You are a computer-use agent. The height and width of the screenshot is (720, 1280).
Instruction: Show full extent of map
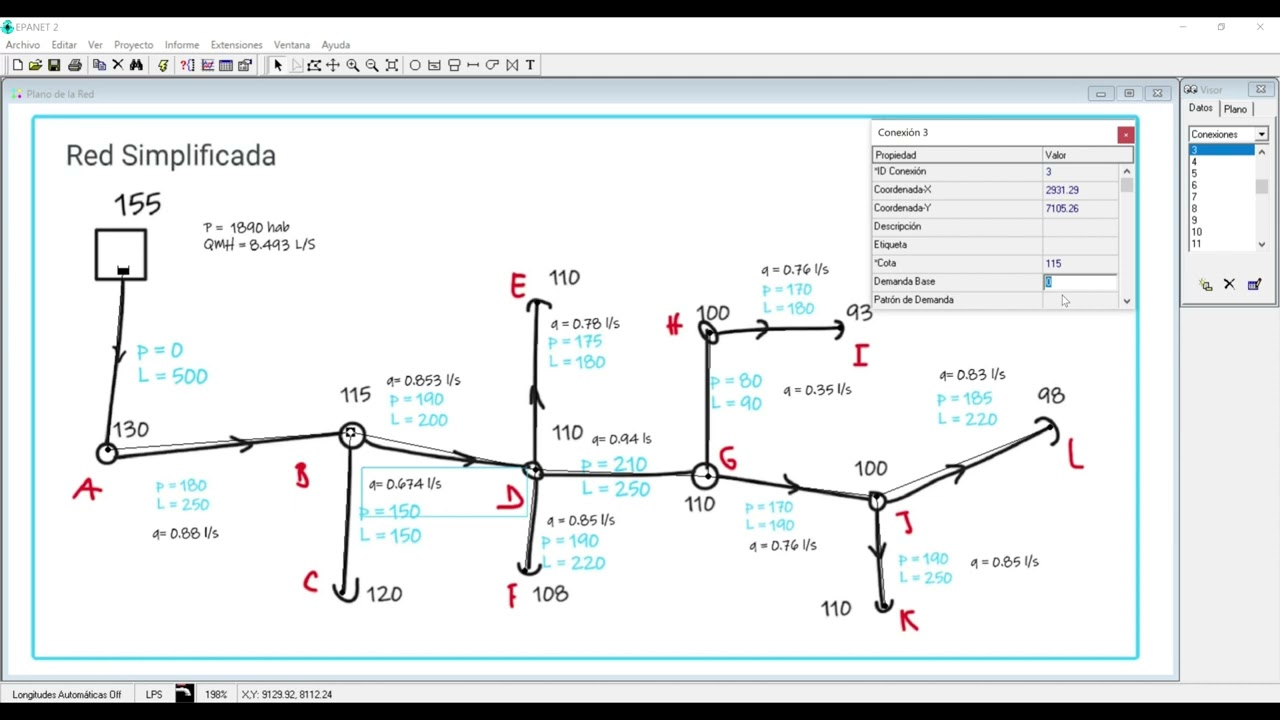coord(391,65)
